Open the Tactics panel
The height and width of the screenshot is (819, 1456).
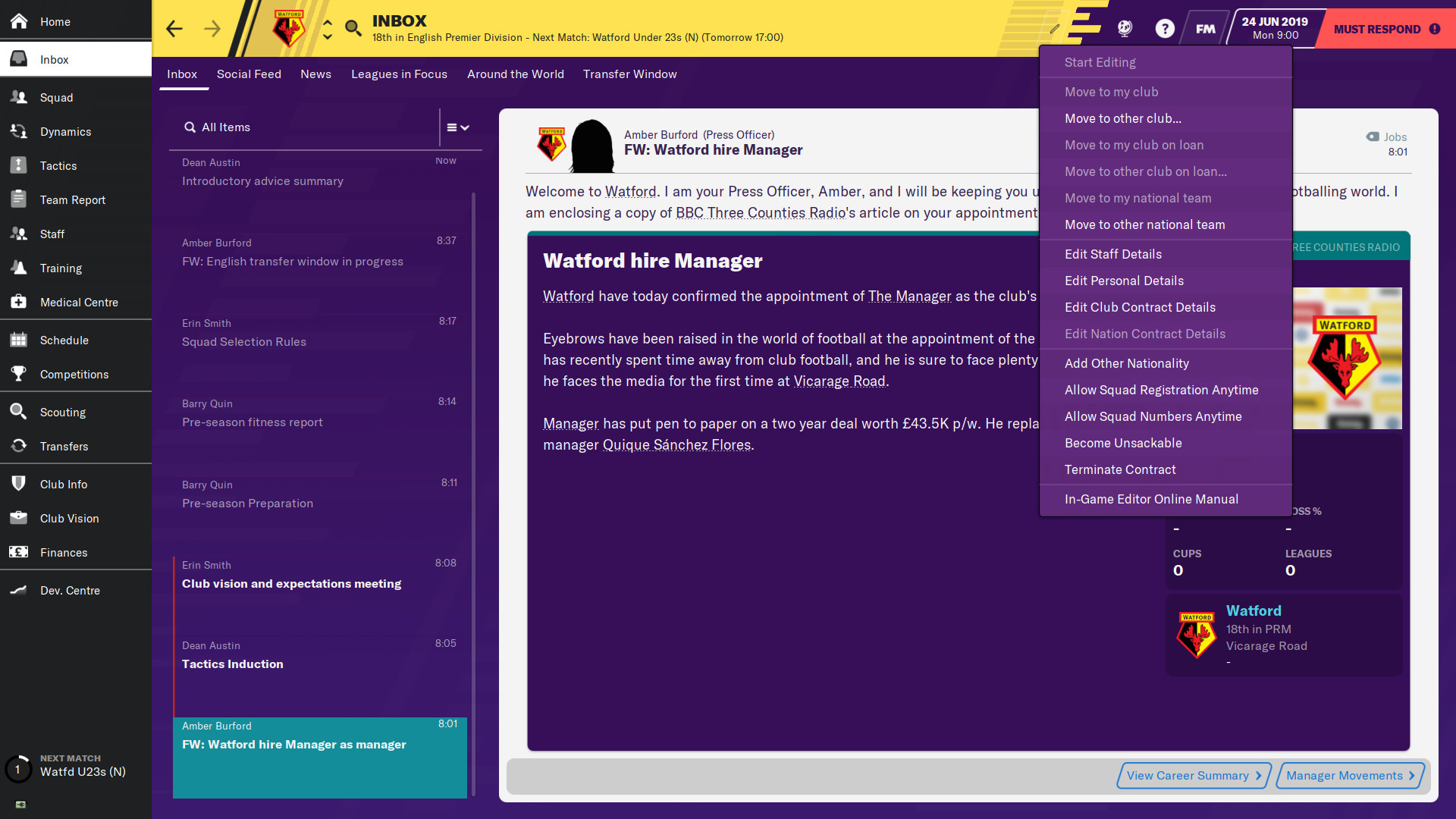[58, 165]
